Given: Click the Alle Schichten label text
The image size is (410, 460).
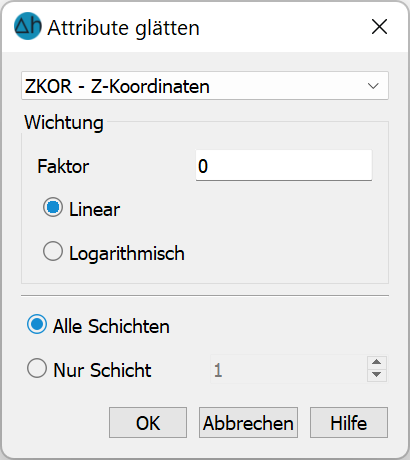Looking at the screenshot, I should pyautogui.click(x=111, y=326).
